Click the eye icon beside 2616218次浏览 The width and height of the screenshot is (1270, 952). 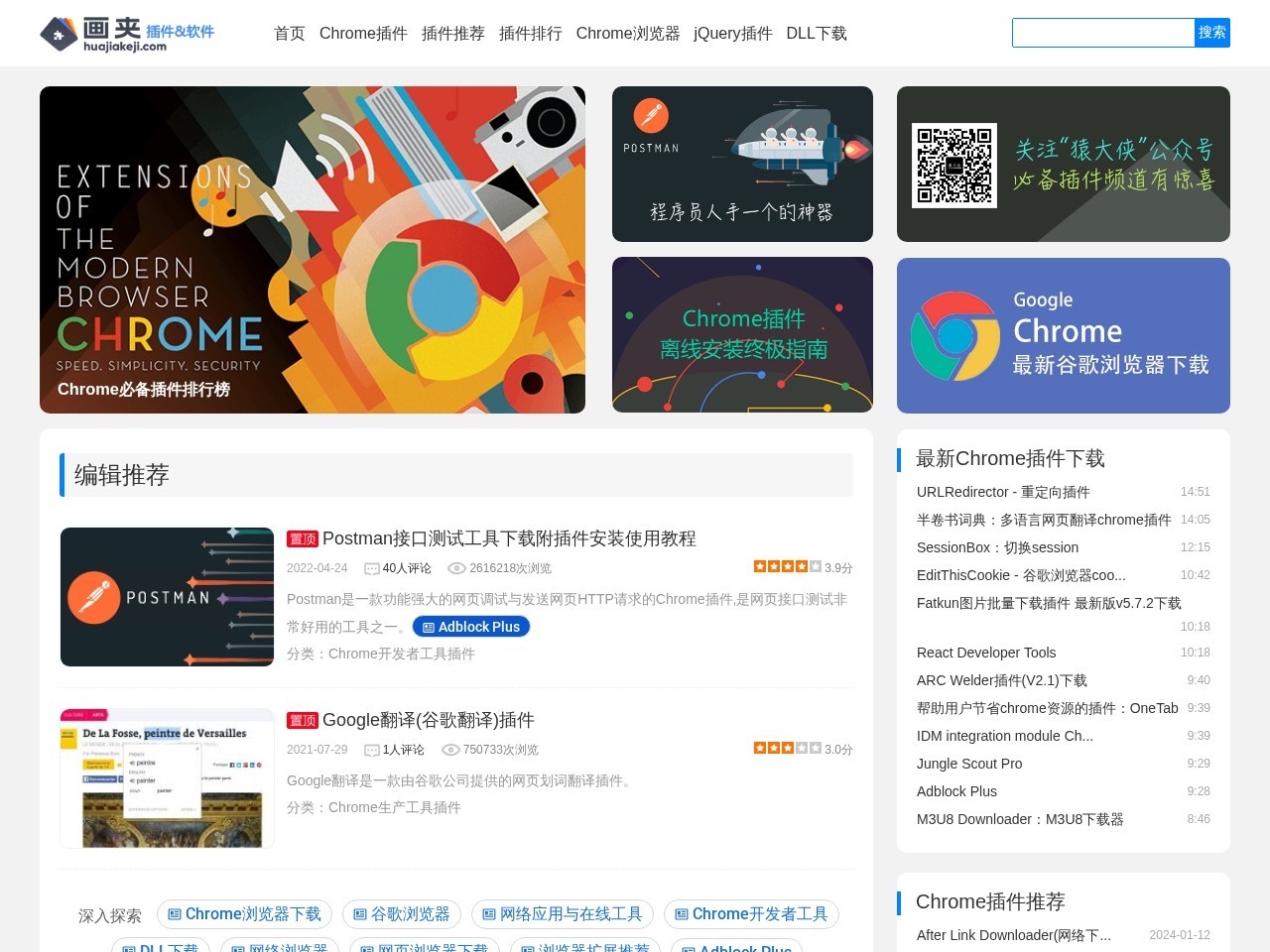click(456, 568)
